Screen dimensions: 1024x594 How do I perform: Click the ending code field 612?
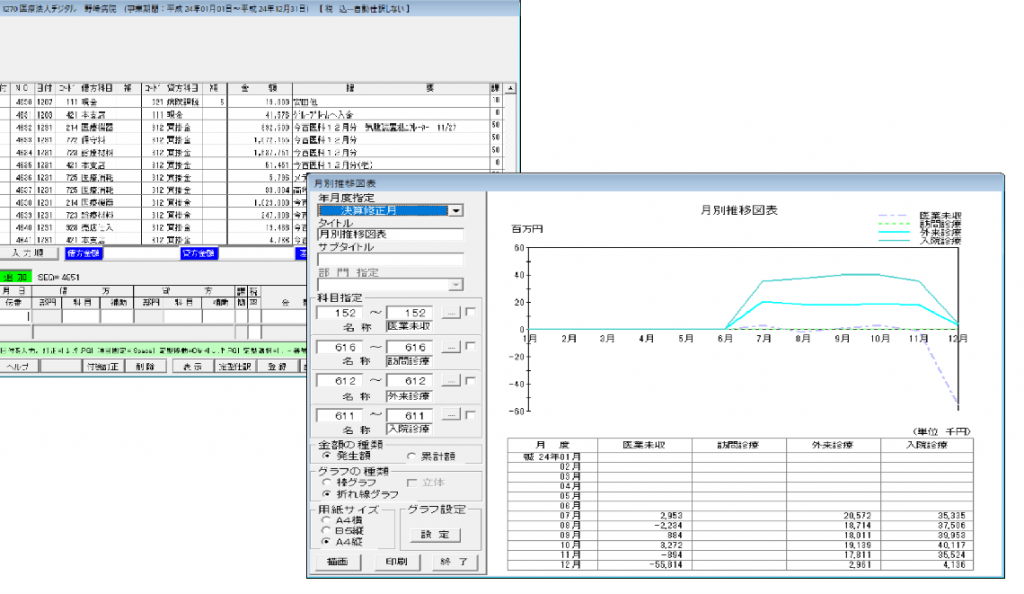pos(410,381)
